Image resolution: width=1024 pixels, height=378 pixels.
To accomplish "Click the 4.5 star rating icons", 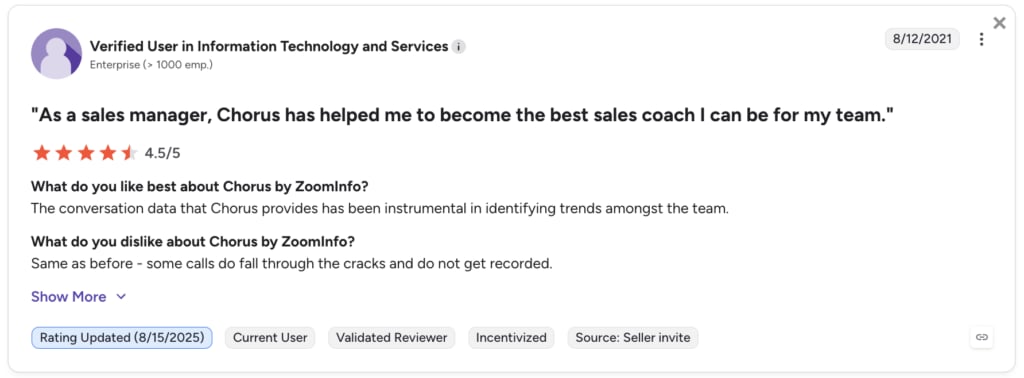I will (85, 153).
